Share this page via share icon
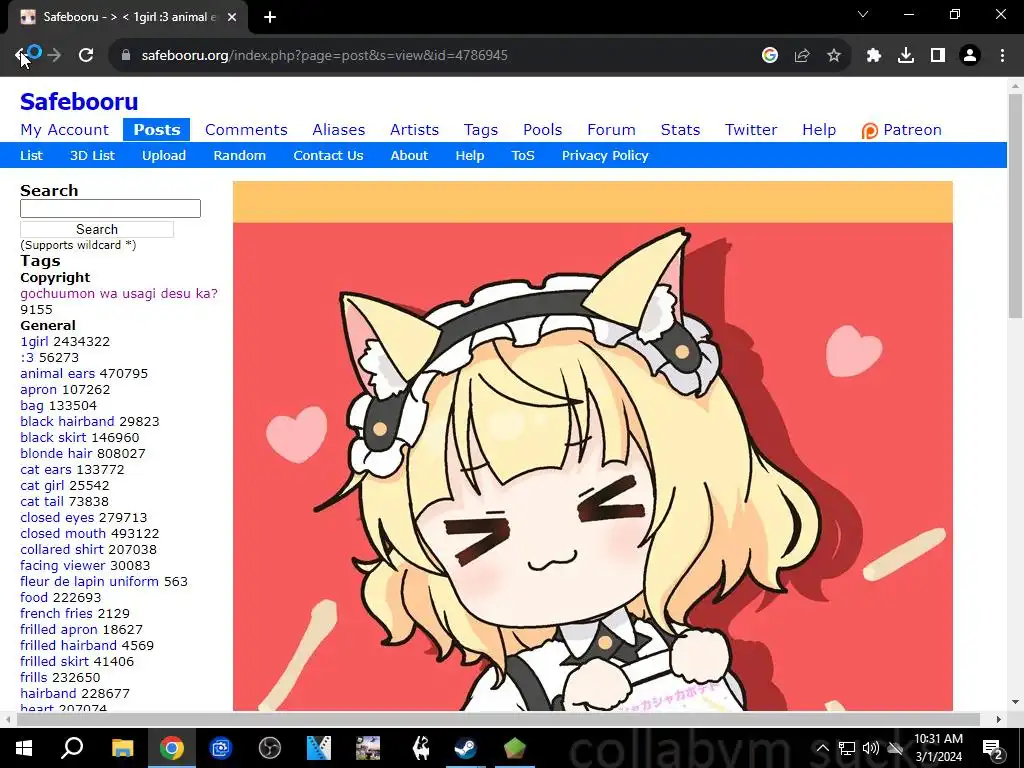1024x768 pixels. (x=802, y=56)
